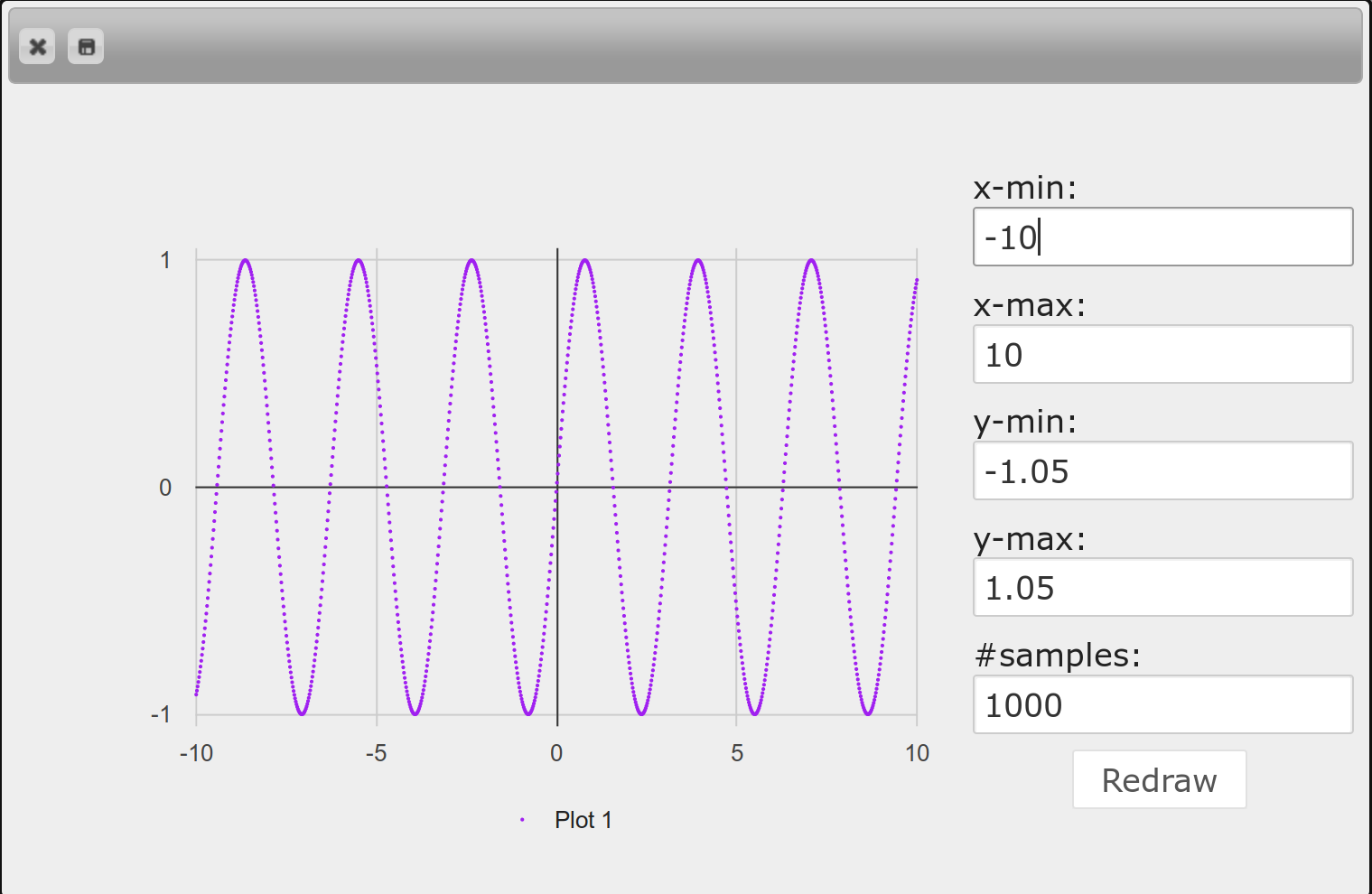Click the empty gray toolbar area

coord(723,47)
